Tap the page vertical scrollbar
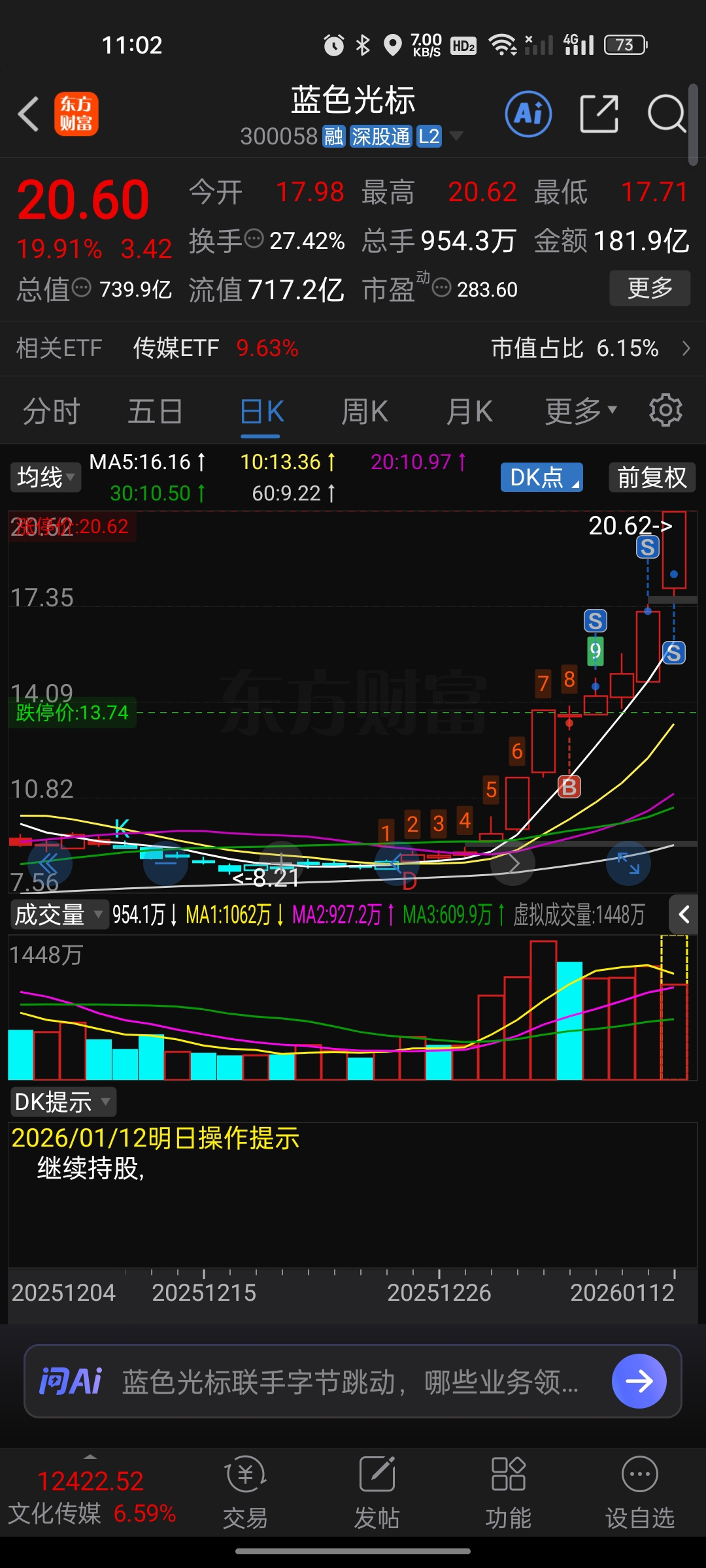This screenshot has width=706, height=1568. [x=694, y=124]
